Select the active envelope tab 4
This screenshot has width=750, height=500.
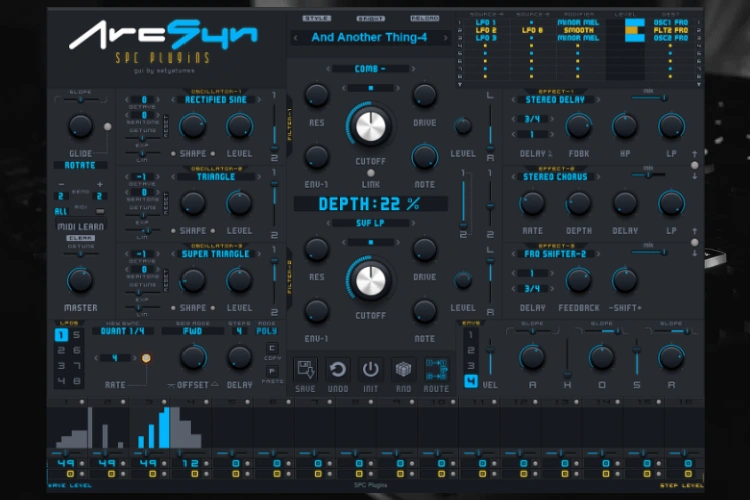tap(471, 381)
